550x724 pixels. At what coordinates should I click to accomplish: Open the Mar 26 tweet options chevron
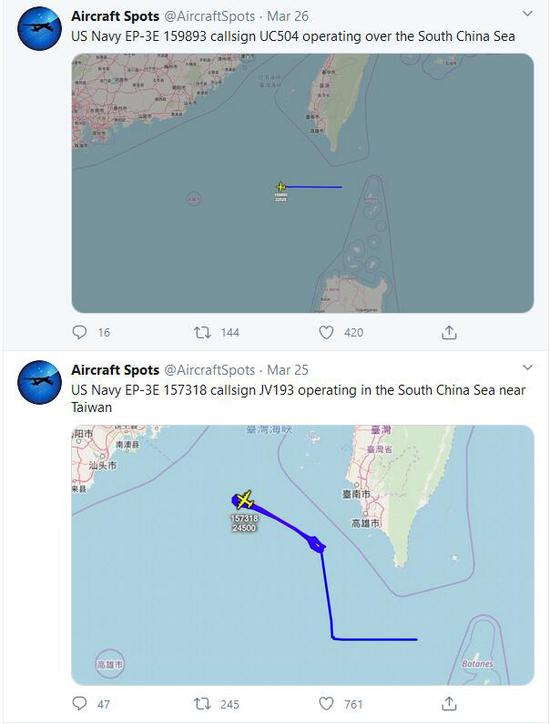click(x=527, y=14)
